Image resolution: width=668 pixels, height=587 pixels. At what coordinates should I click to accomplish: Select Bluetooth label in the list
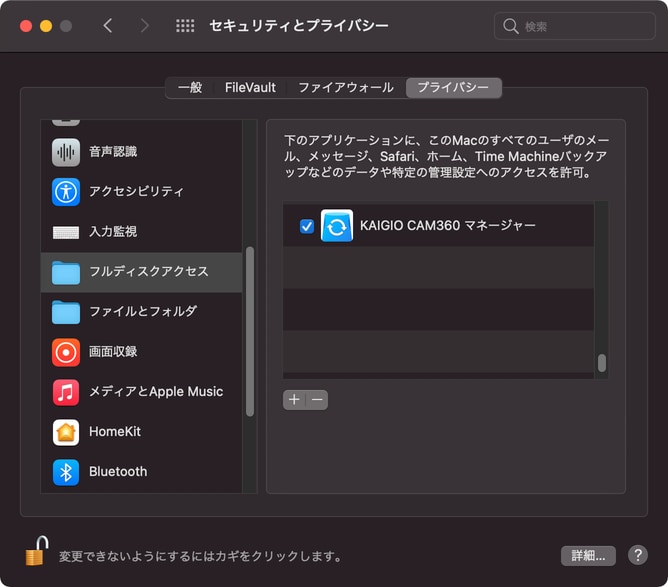pos(118,472)
